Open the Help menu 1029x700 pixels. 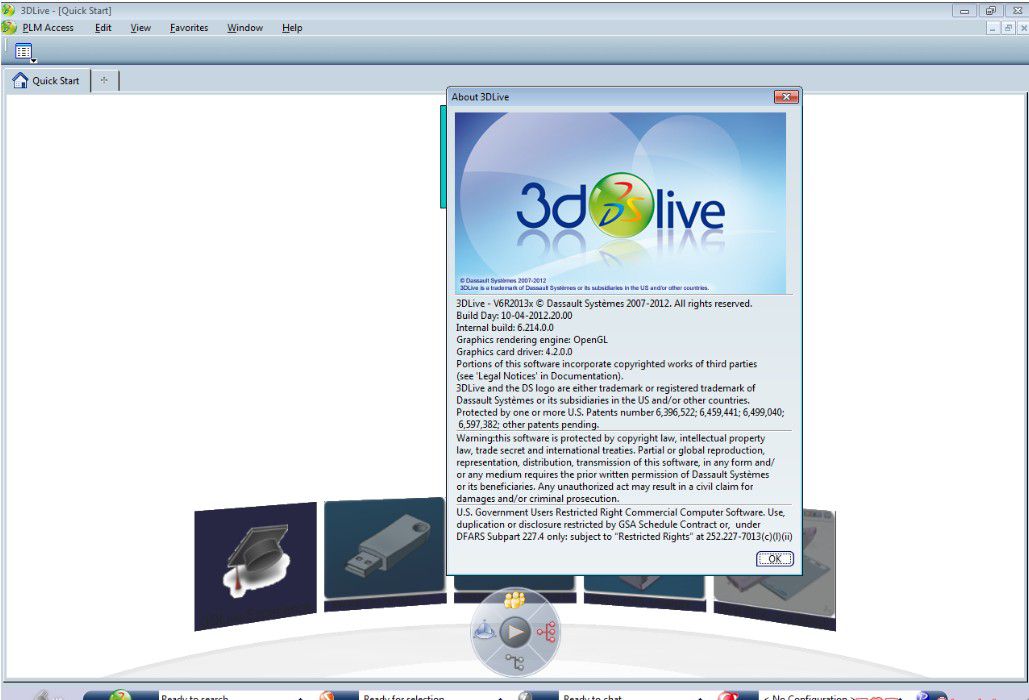[x=292, y=28]
